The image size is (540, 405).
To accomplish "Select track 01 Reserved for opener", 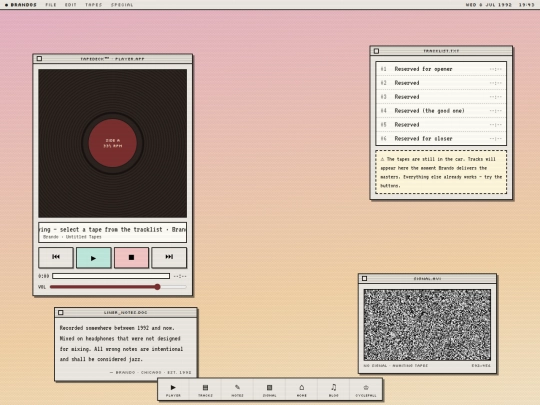I will pyautogui.click(x=441, y=69).
